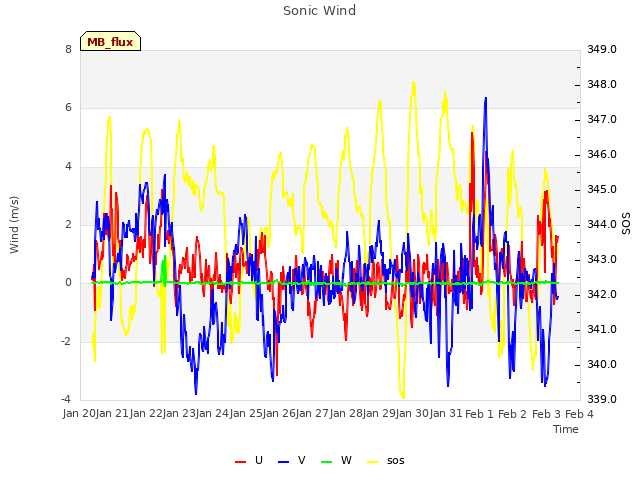The width and height of the screenshot is (640, 480).
Task: Click the sos legend label text
Action: click(x=396, y=461)
